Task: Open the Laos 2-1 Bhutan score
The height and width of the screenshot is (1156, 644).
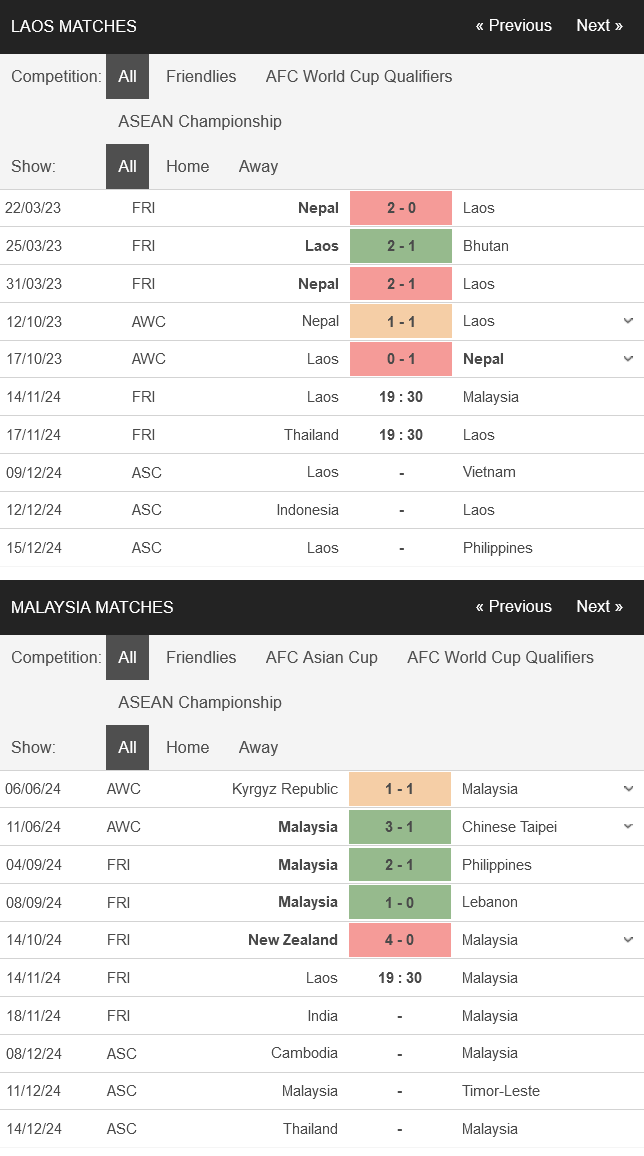Action: pos(401,246)
